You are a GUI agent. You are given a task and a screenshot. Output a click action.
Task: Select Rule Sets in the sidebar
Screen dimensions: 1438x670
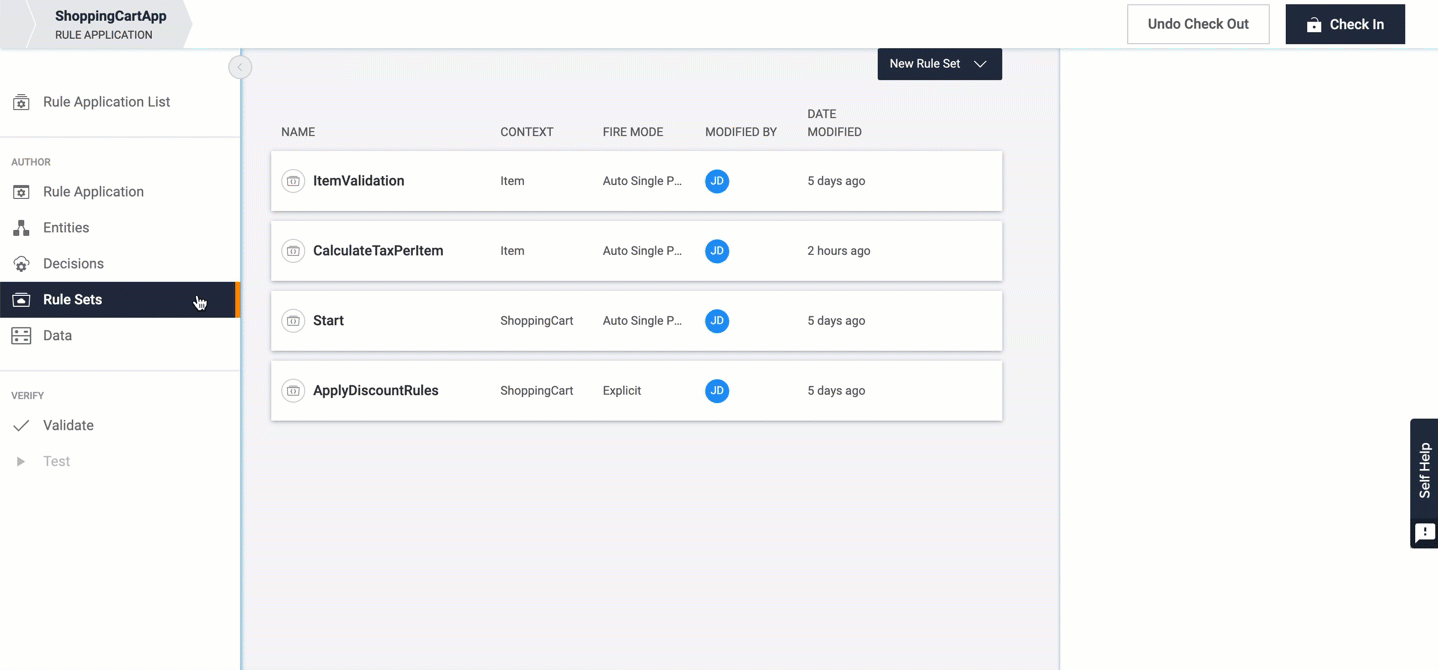coord(119,300)
